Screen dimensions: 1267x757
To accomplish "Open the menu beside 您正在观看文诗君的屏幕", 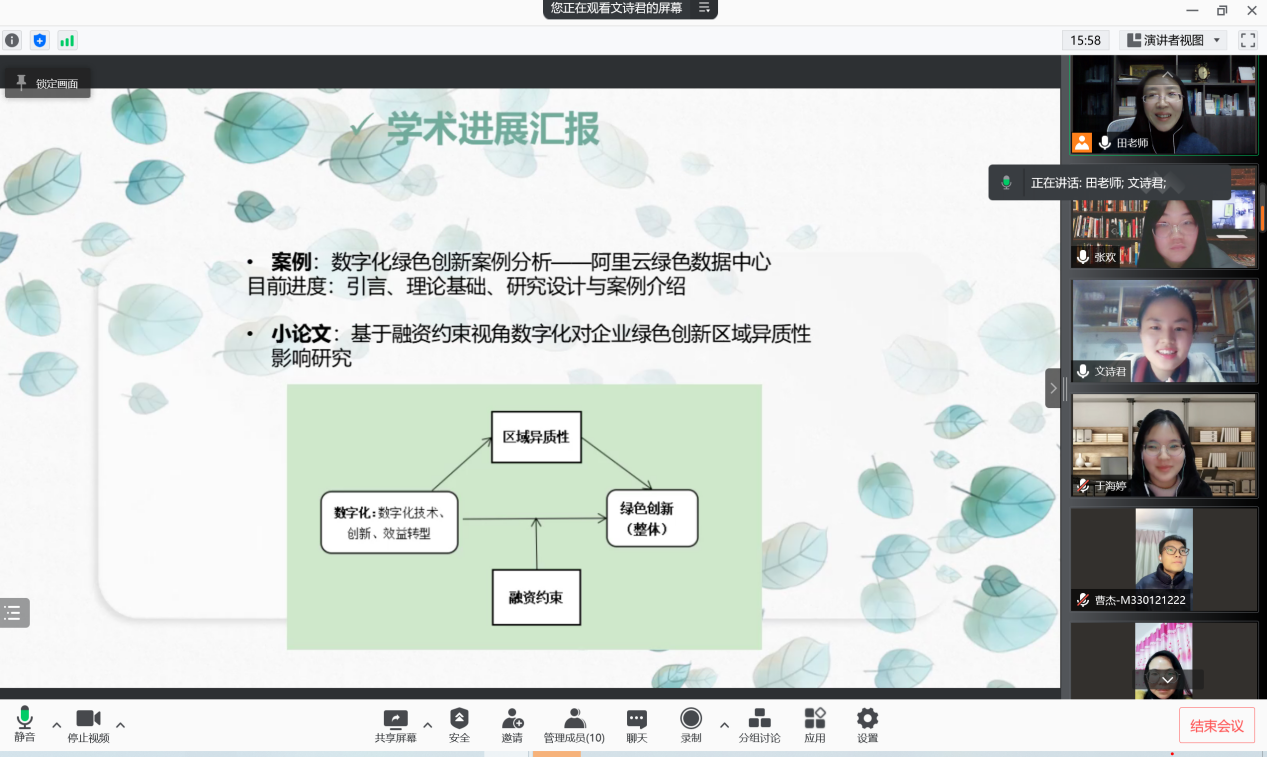I will click(x=704, y=8).
